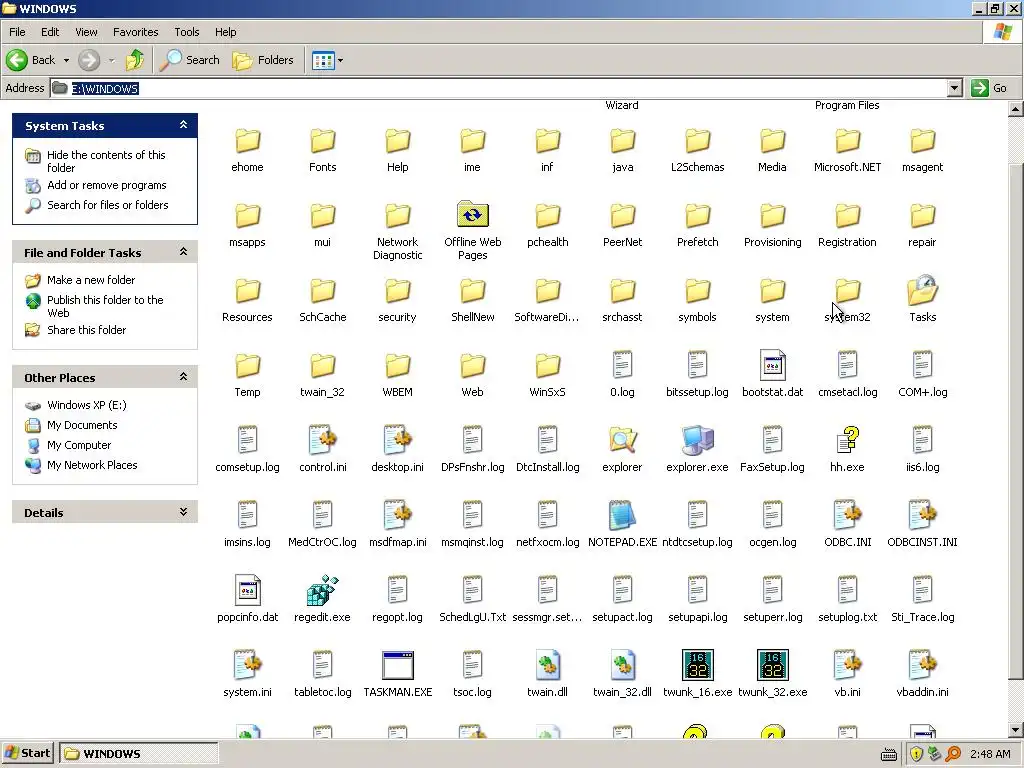Select the control.ini file icon

[323, 440]
